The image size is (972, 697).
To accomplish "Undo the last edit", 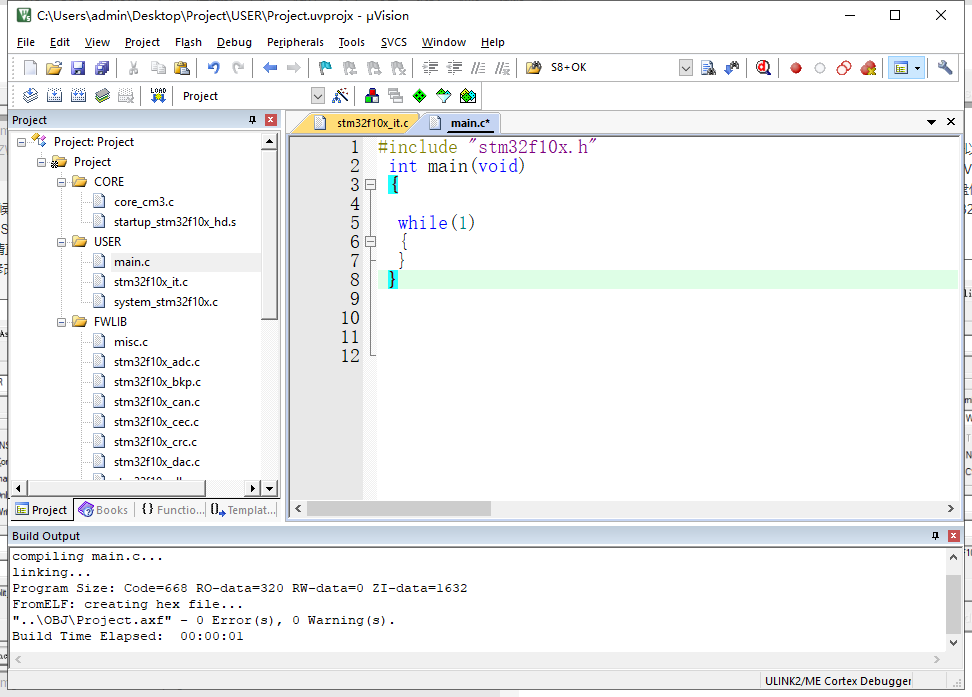I will pyautogui.click(x=213, y=68).
